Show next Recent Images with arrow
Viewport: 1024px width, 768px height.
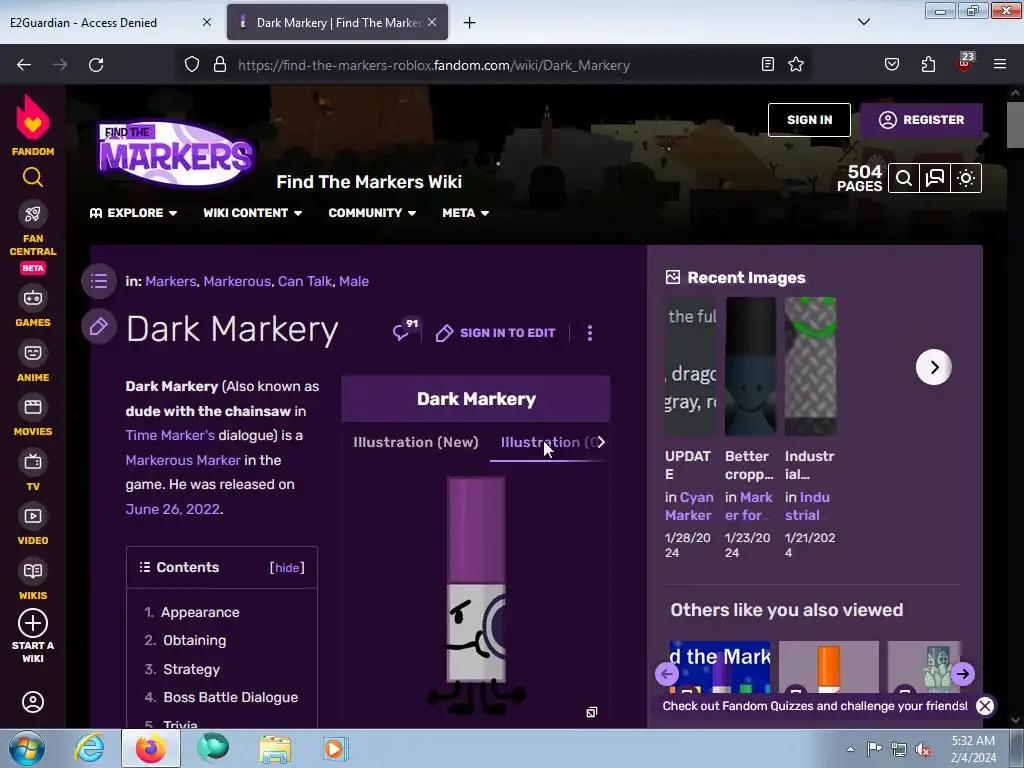click(x=933, y=367)
